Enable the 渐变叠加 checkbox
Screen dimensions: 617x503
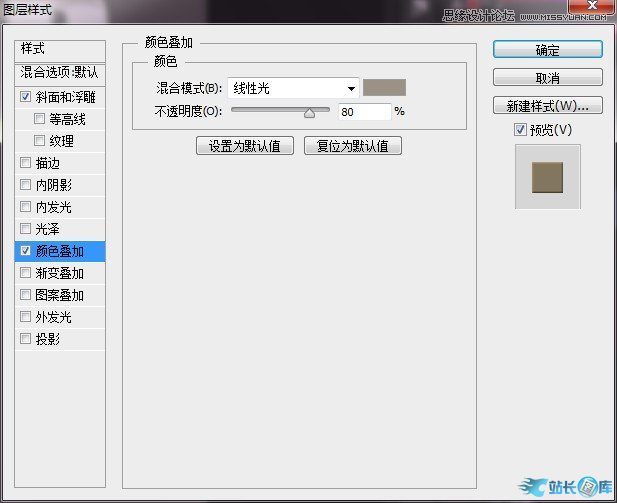pos(25,272)
